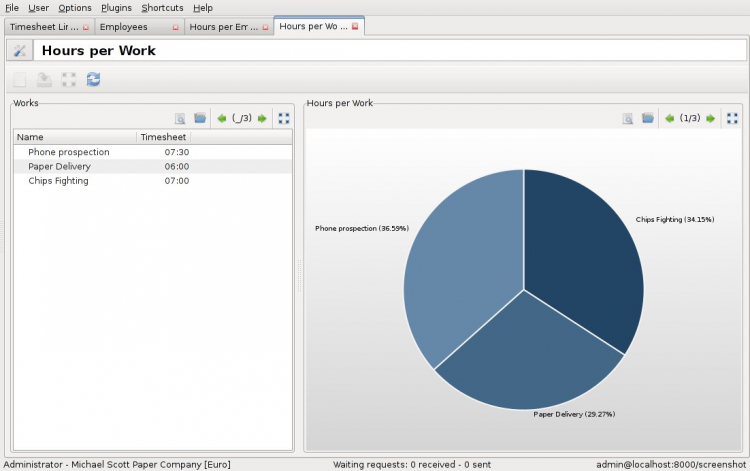Click the Hours per Work title field
The width and height of the screenshot is (750, 471).
coord(390,50)
